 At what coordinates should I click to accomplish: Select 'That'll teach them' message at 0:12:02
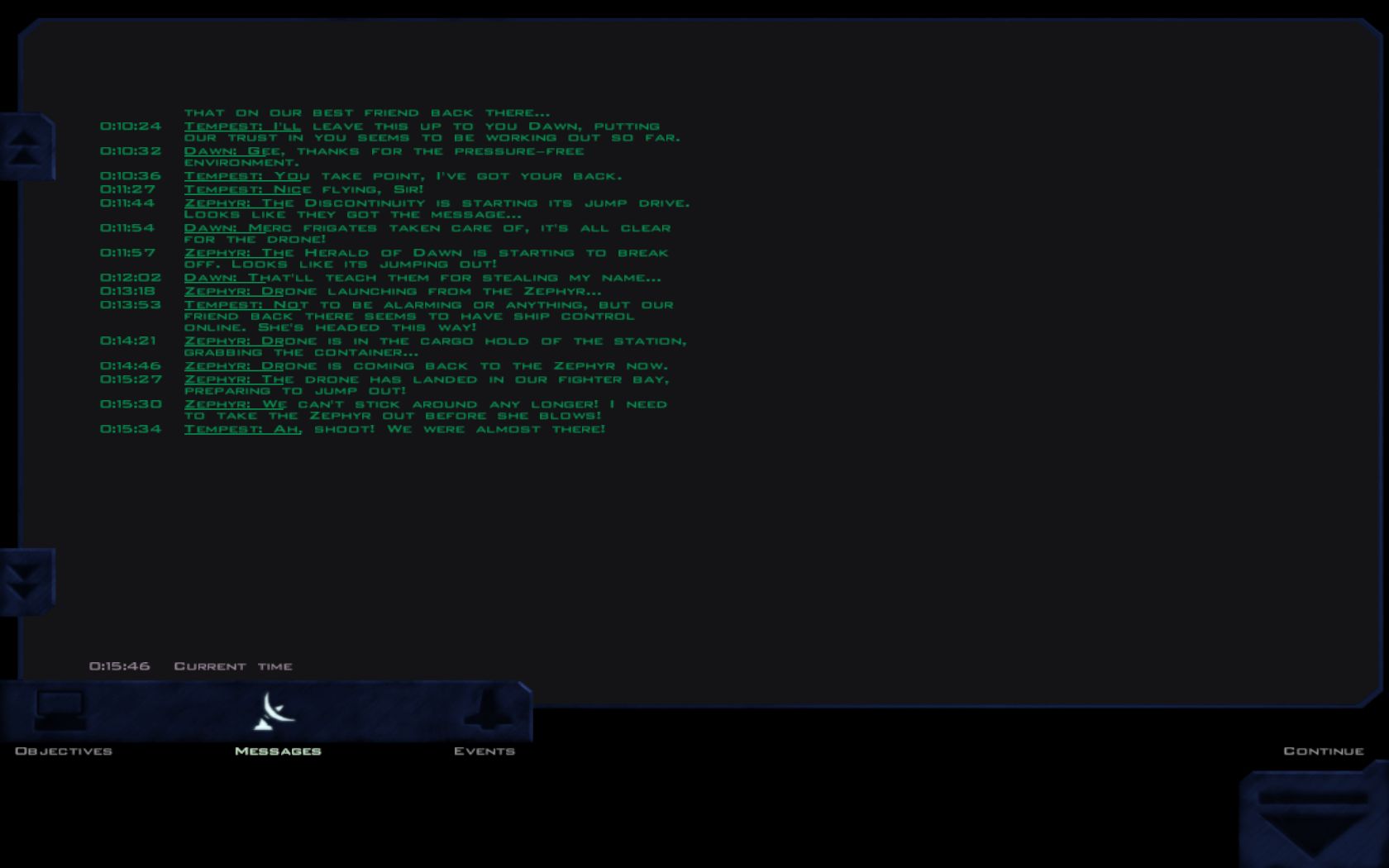[380, 278]
